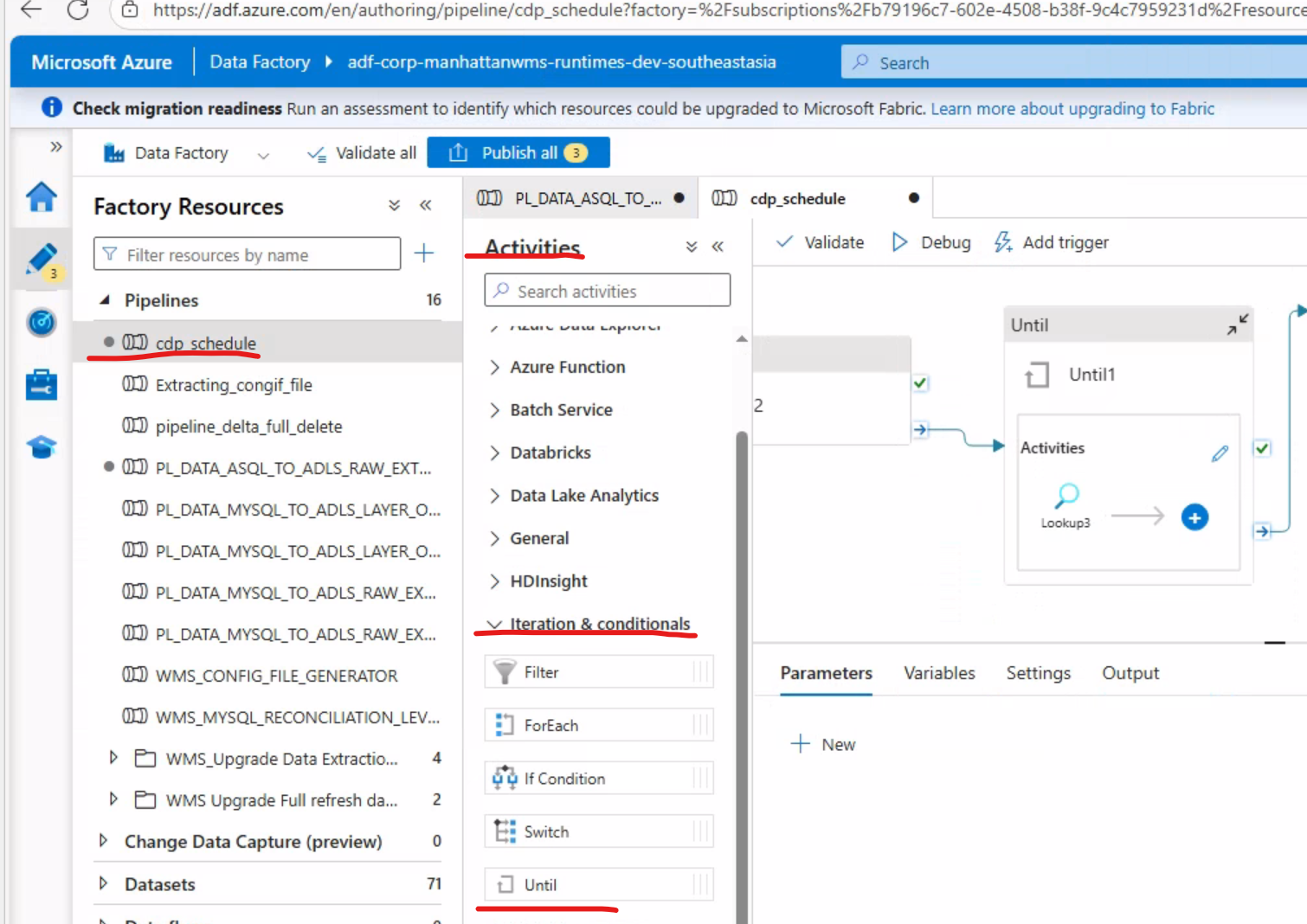Screen dimensions: 1307x924
Task: Open WMS_CONFIG_FILE_GENERATOR pipeline
Action: tap(276, 675)
